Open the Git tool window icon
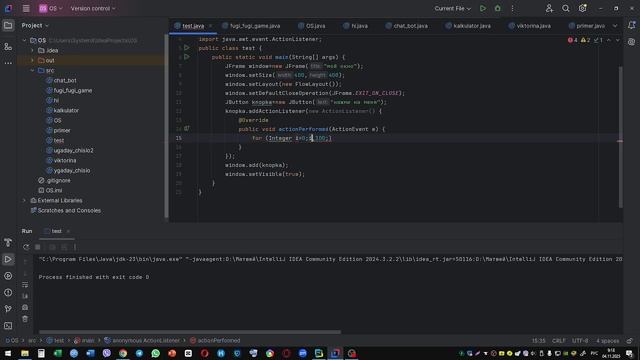640x360 pixels. (x=8, y=309)
